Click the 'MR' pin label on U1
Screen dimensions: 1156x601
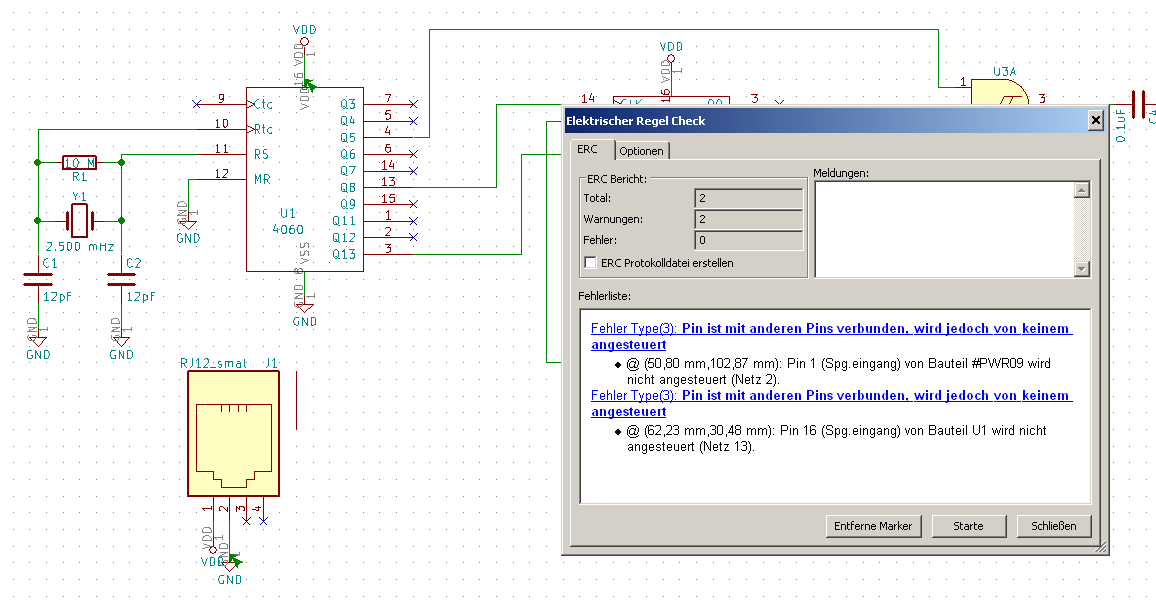pos(262,179)
